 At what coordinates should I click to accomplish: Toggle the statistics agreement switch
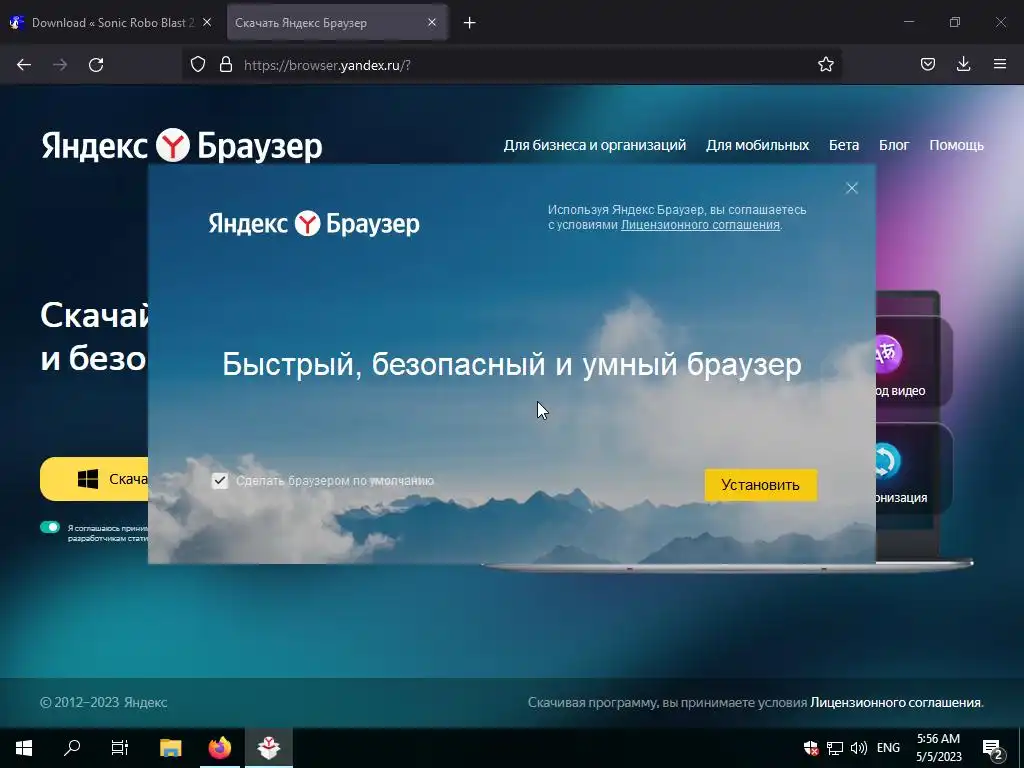tap(50, 527)
